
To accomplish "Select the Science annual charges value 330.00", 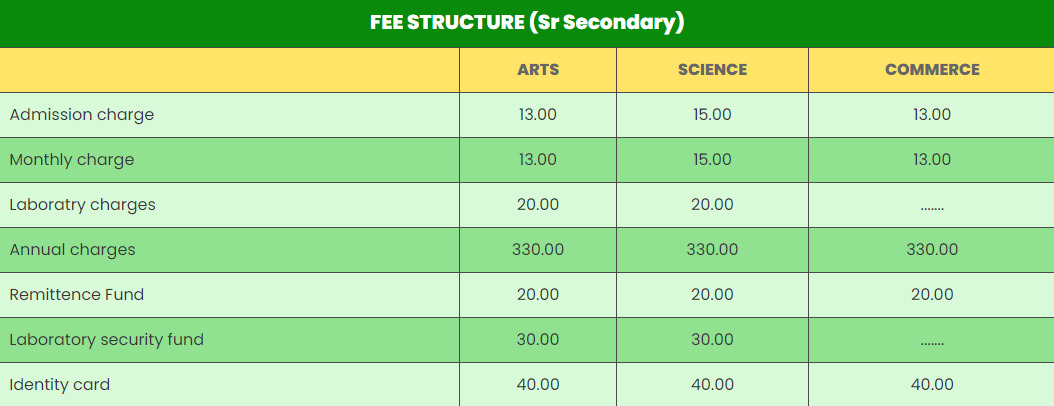I will 712,250.
